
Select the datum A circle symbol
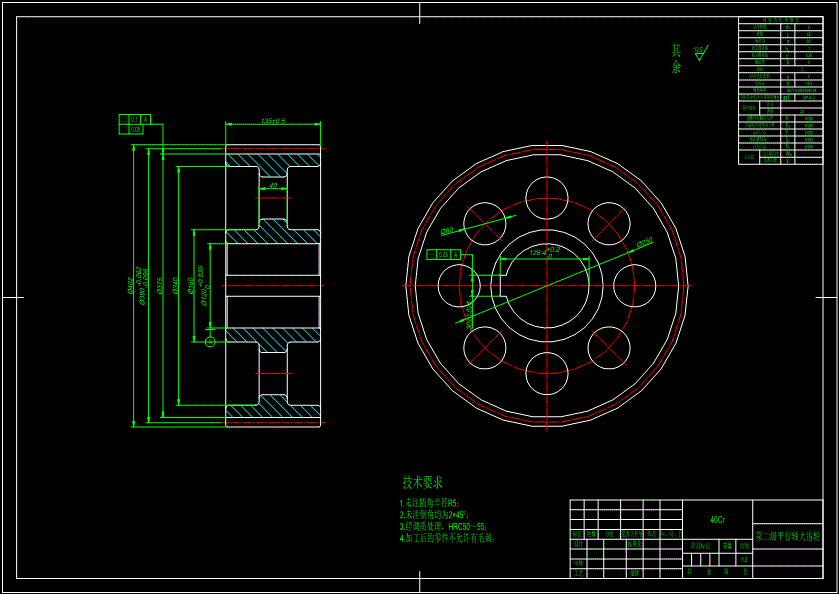pos(210,341)
